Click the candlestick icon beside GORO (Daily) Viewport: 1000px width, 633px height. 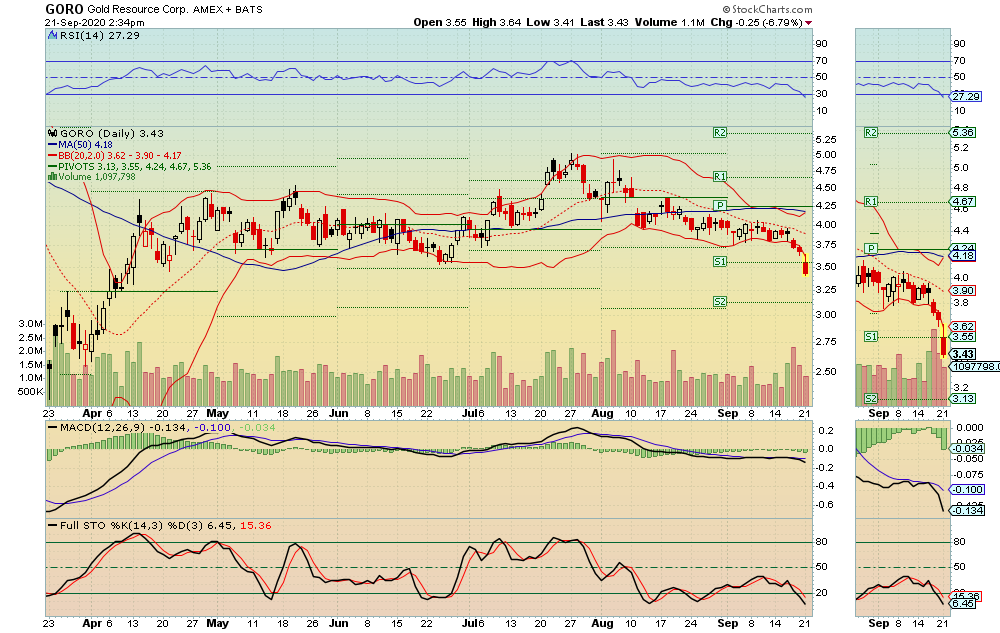coord(53,133)
